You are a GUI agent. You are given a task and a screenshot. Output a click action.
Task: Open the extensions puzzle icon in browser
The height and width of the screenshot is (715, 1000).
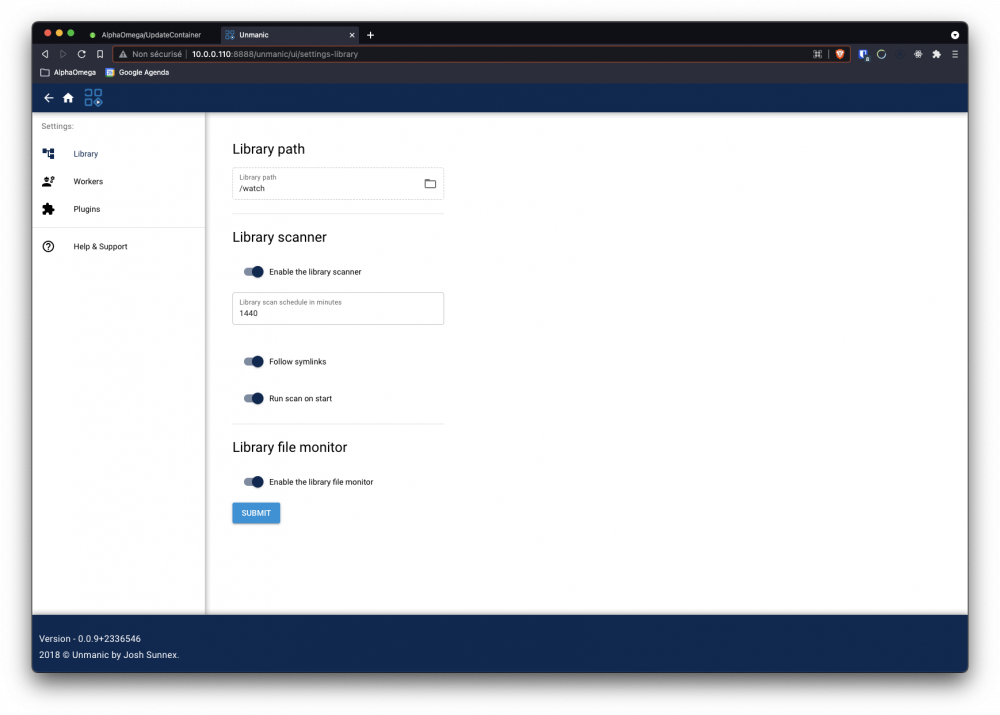(936, 54)
